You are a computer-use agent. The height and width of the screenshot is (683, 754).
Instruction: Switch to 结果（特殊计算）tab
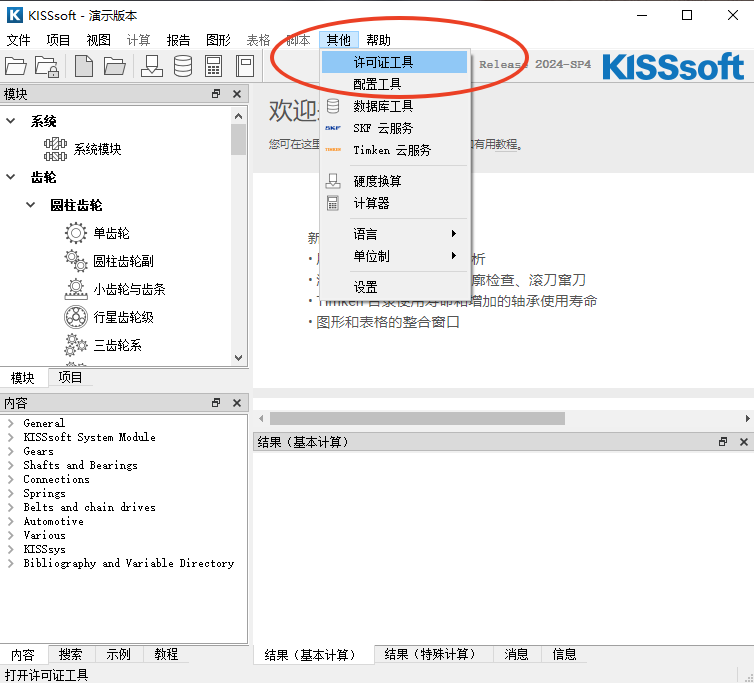pos(433,654)
